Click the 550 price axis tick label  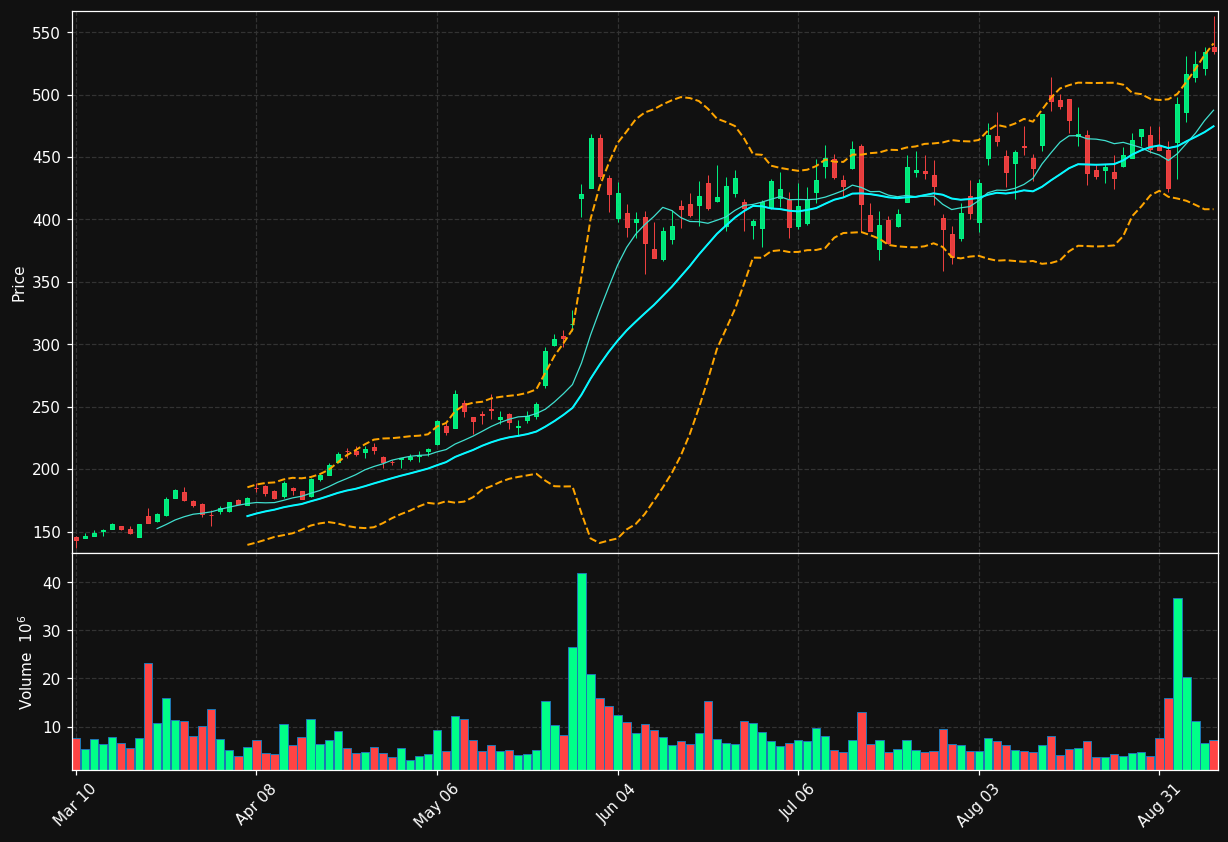[x=46, y=33]
